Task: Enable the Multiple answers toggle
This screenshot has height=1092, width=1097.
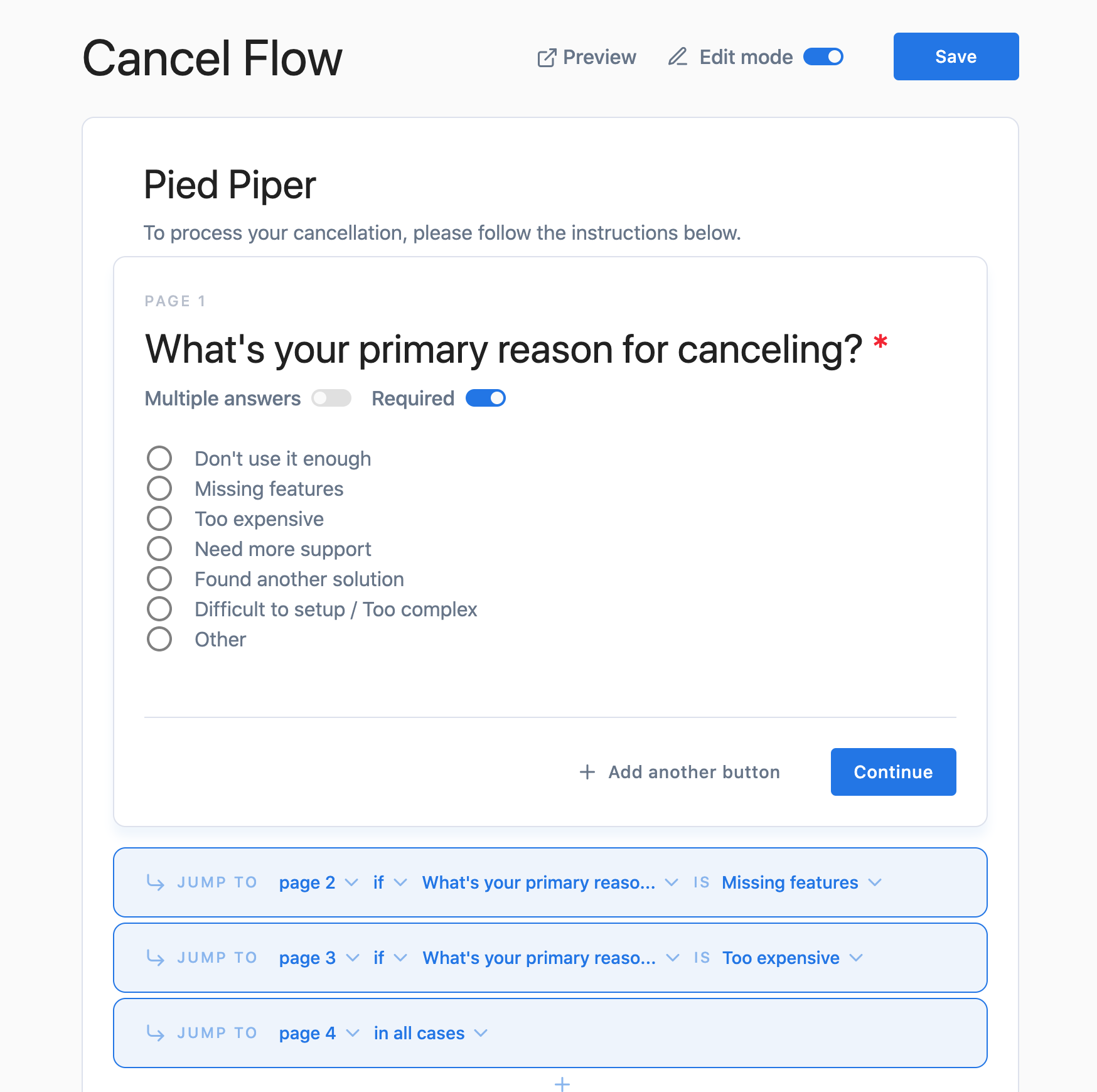Action: (x=331, y=399)
